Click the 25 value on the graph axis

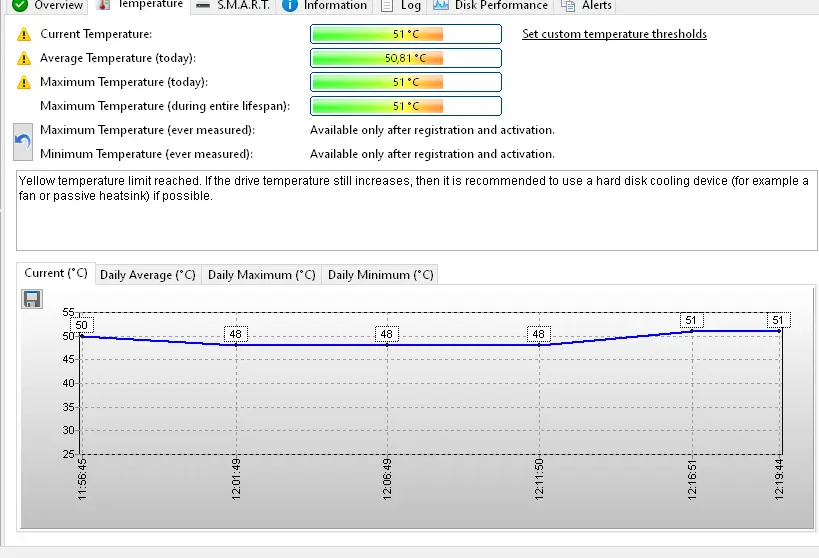[x=68, y=454]
